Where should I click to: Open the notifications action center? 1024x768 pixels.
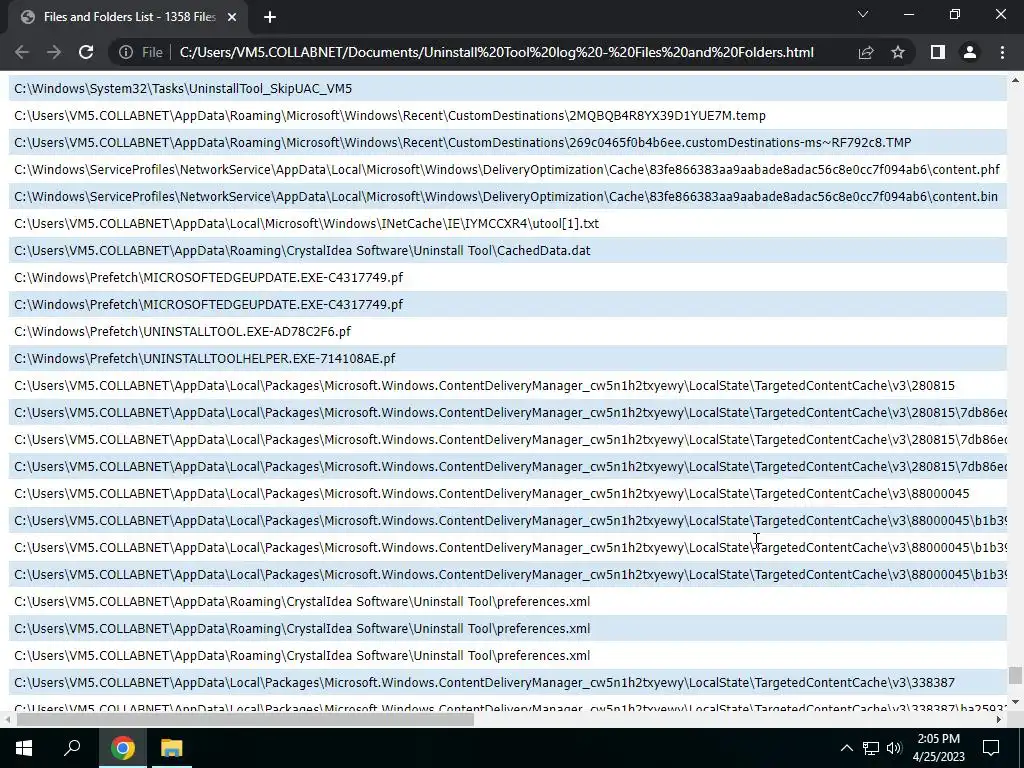tap(991, 748)
